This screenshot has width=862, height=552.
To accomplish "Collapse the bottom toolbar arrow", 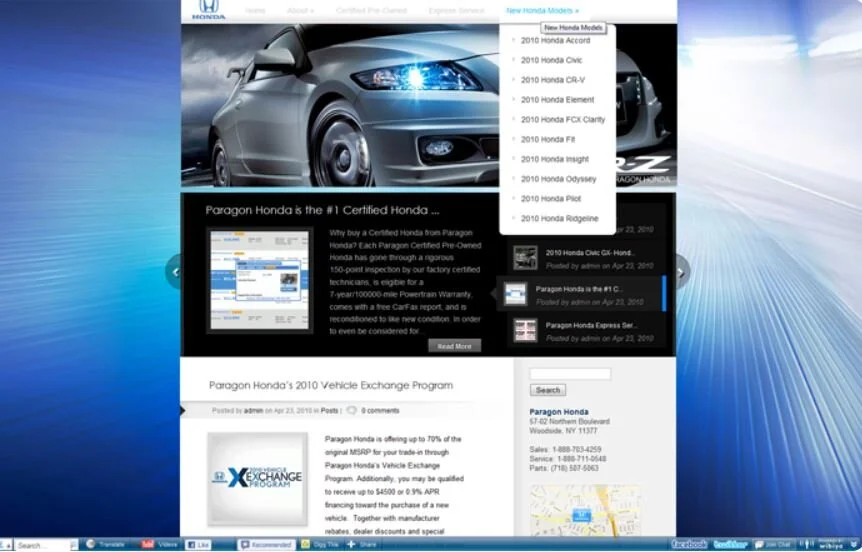I will pyautogui.click(x=855, y=545).
